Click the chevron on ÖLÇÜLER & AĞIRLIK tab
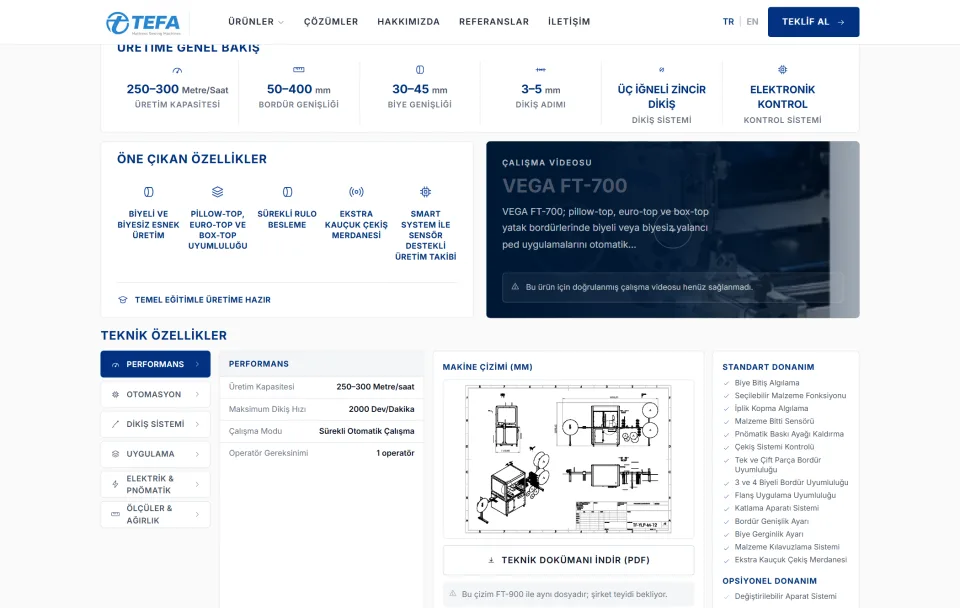The height and width of the screenshot is (608, 960). click(x=197, y=514)
